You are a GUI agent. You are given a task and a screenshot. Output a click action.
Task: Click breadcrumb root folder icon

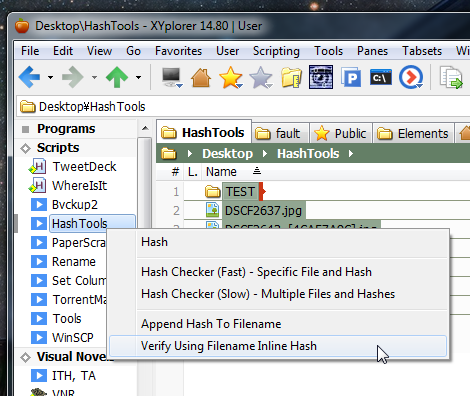(x=169, y=154)
